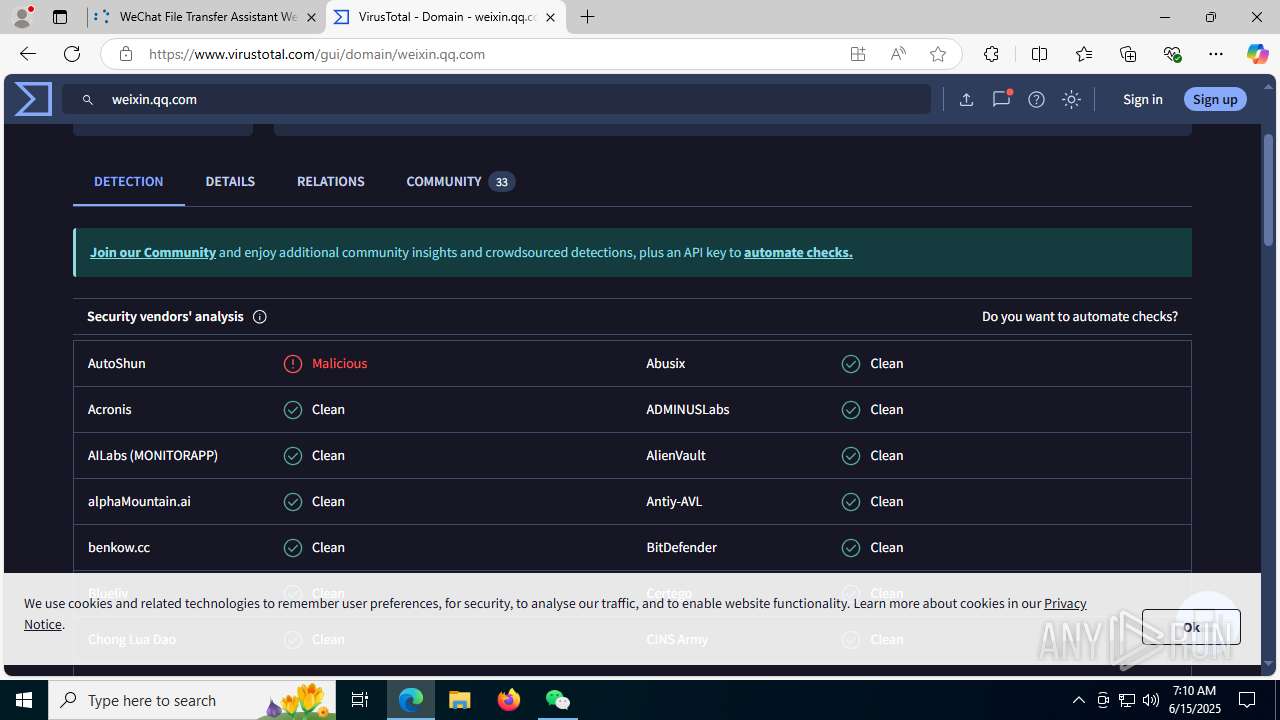
Task: Click the Antiy-AVL vendor name
Action: [x=674, y=501]
